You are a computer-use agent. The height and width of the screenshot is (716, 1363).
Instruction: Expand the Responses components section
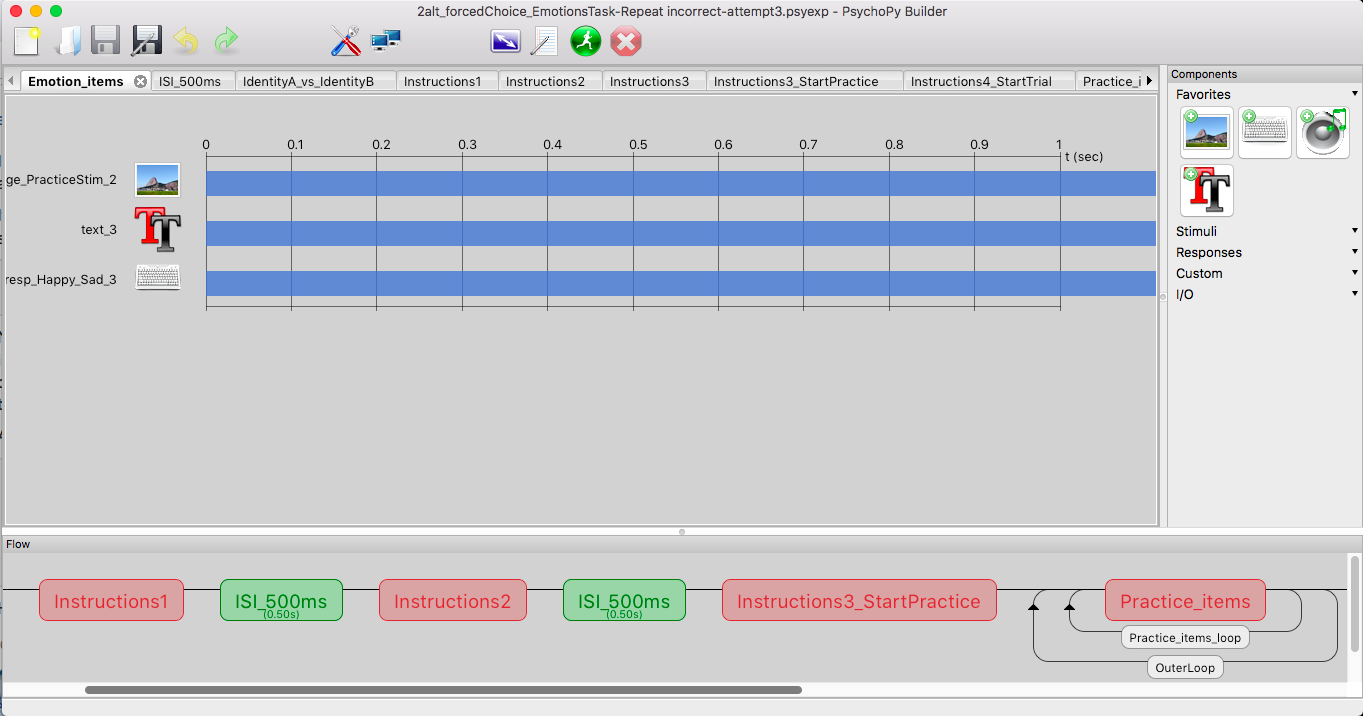pyautogui.click(x=1267, y=252)
